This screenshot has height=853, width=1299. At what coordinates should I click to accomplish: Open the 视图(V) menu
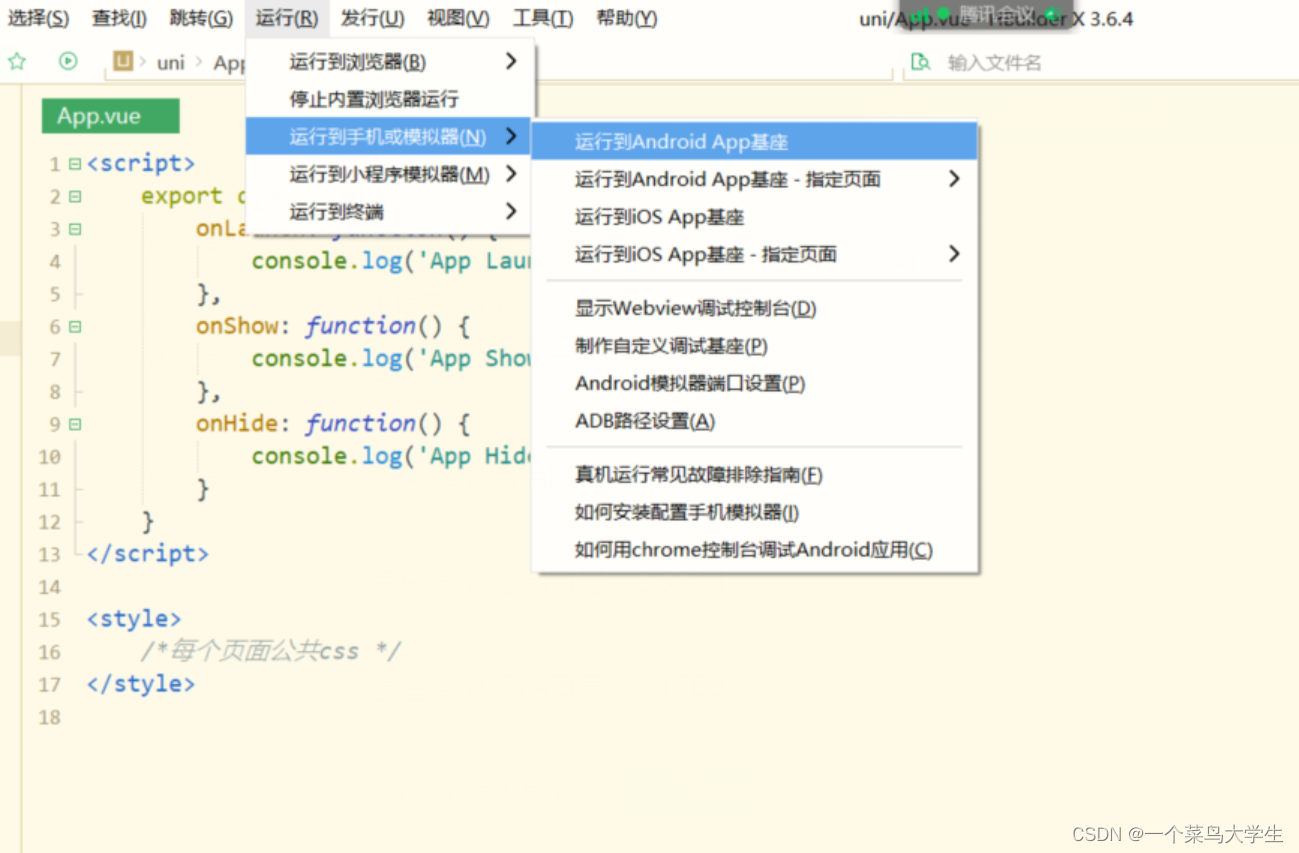click(458, 18)
